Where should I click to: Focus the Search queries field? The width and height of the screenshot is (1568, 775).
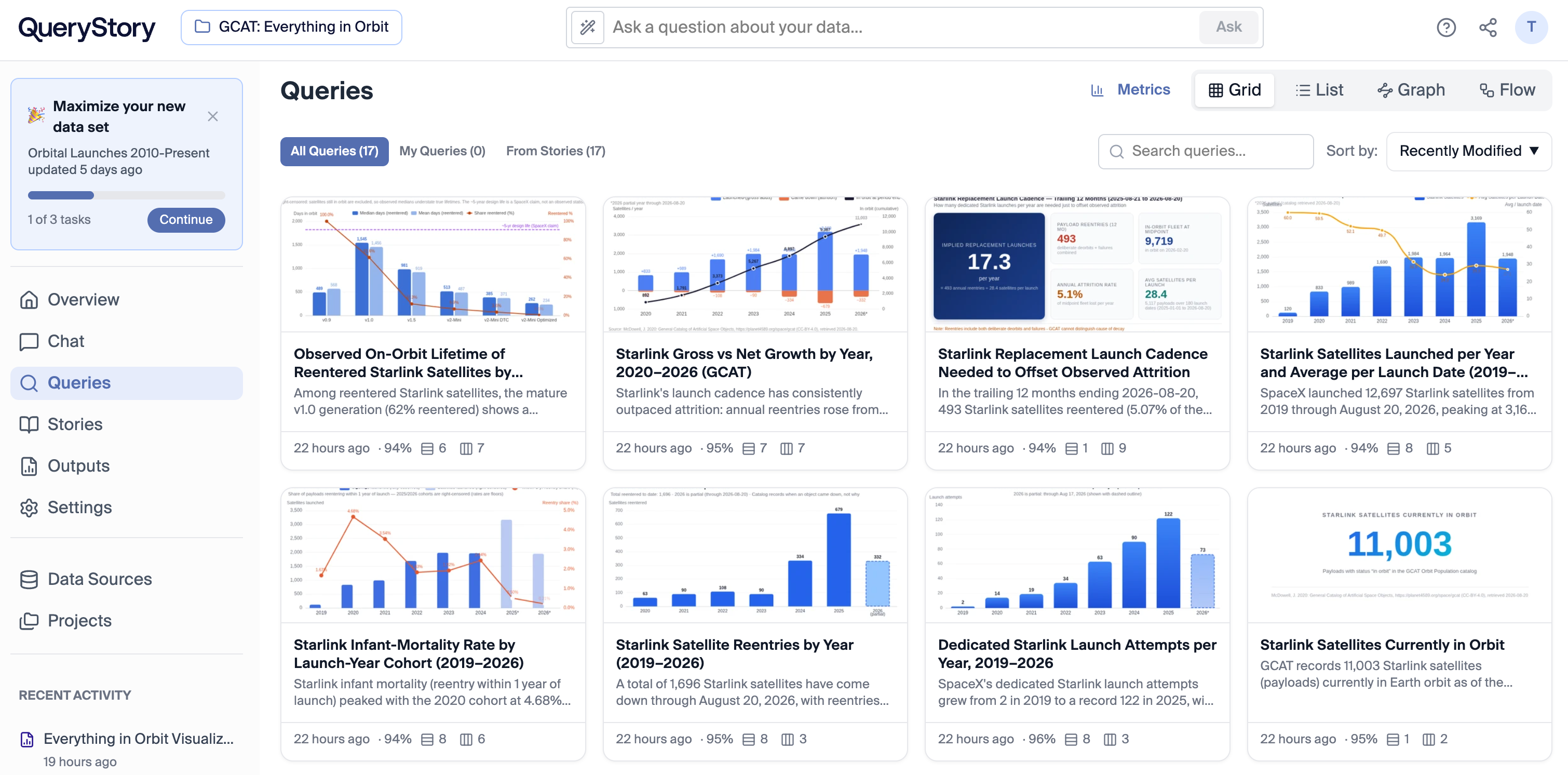click(x=1205, y=152)
